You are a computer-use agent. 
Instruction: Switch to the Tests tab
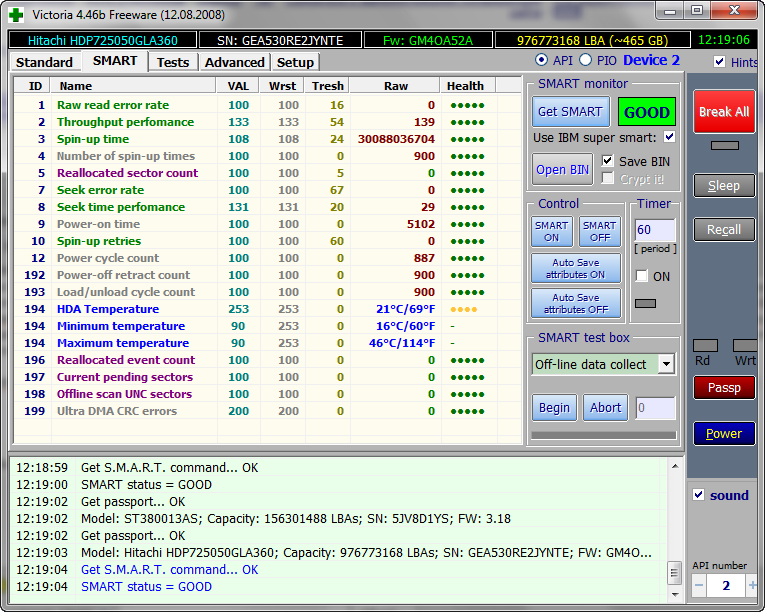[172, 62]
